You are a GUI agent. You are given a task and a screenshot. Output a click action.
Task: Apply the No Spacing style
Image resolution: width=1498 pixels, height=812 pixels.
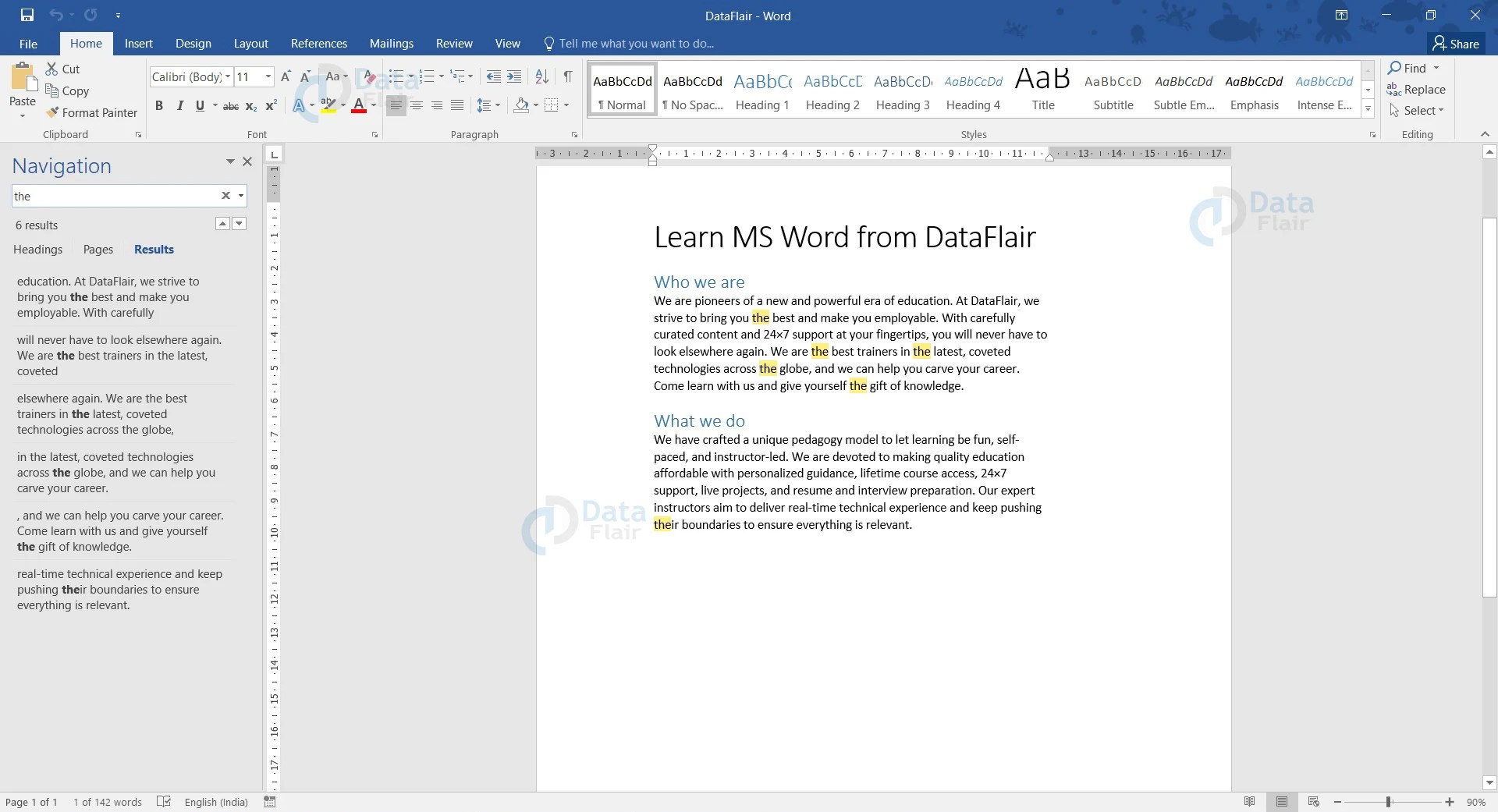[693, 90]
